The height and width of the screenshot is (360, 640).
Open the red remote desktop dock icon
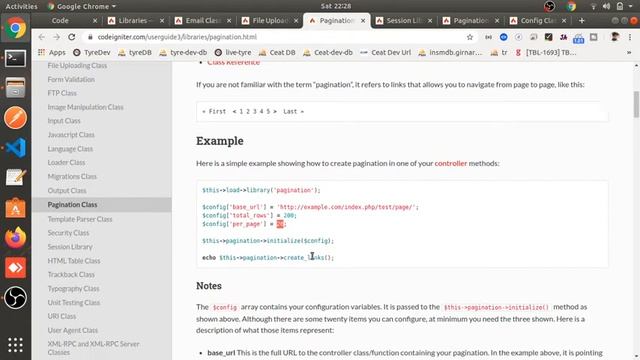16,268
